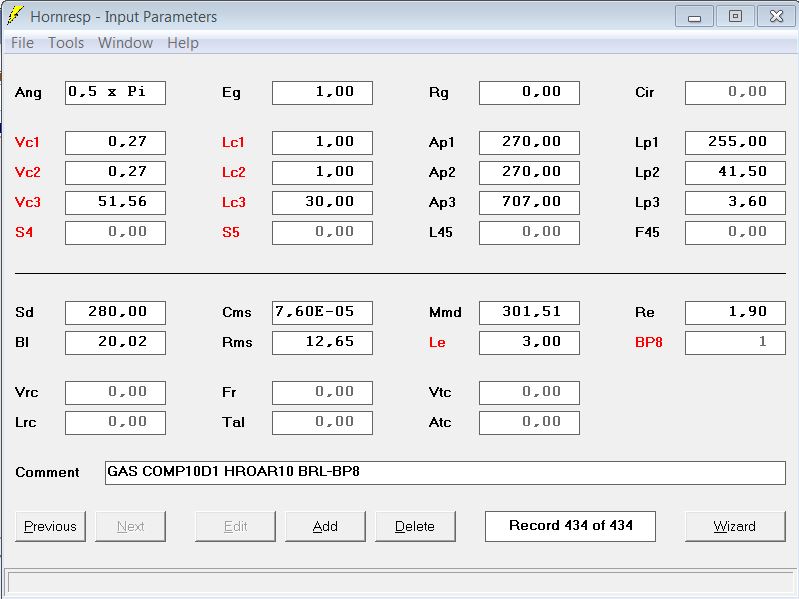The image size is (799, 599).
Task: Select the Lp1 field showing 255,00
Action: [735, 143]
